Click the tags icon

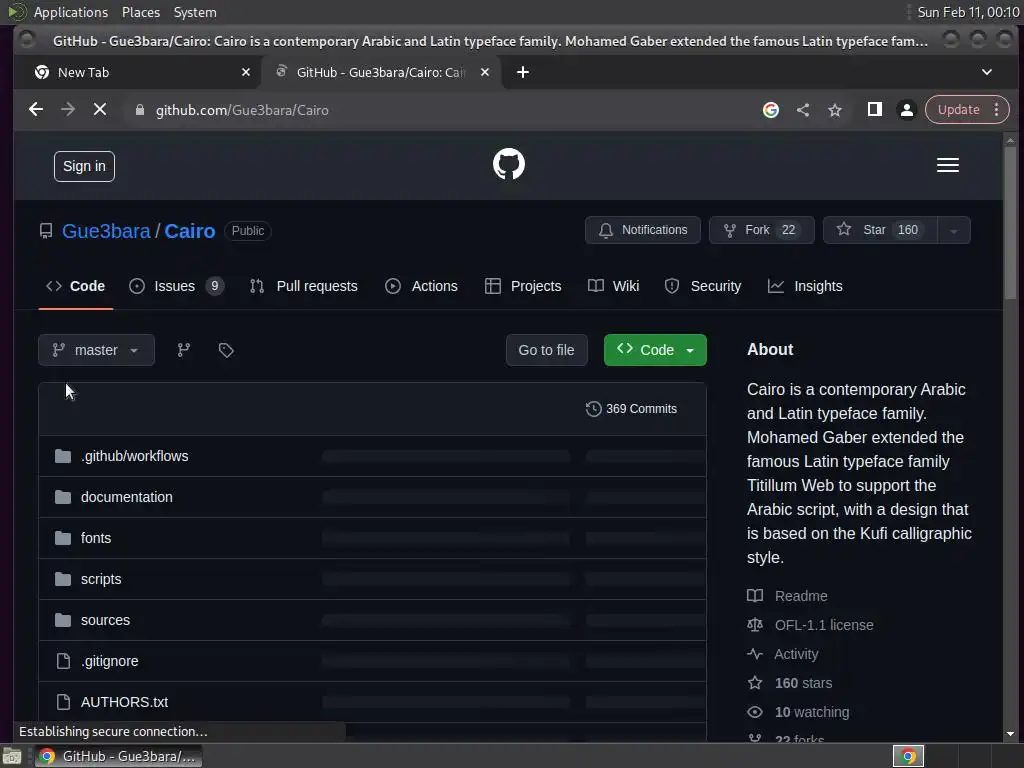(226, 350)
